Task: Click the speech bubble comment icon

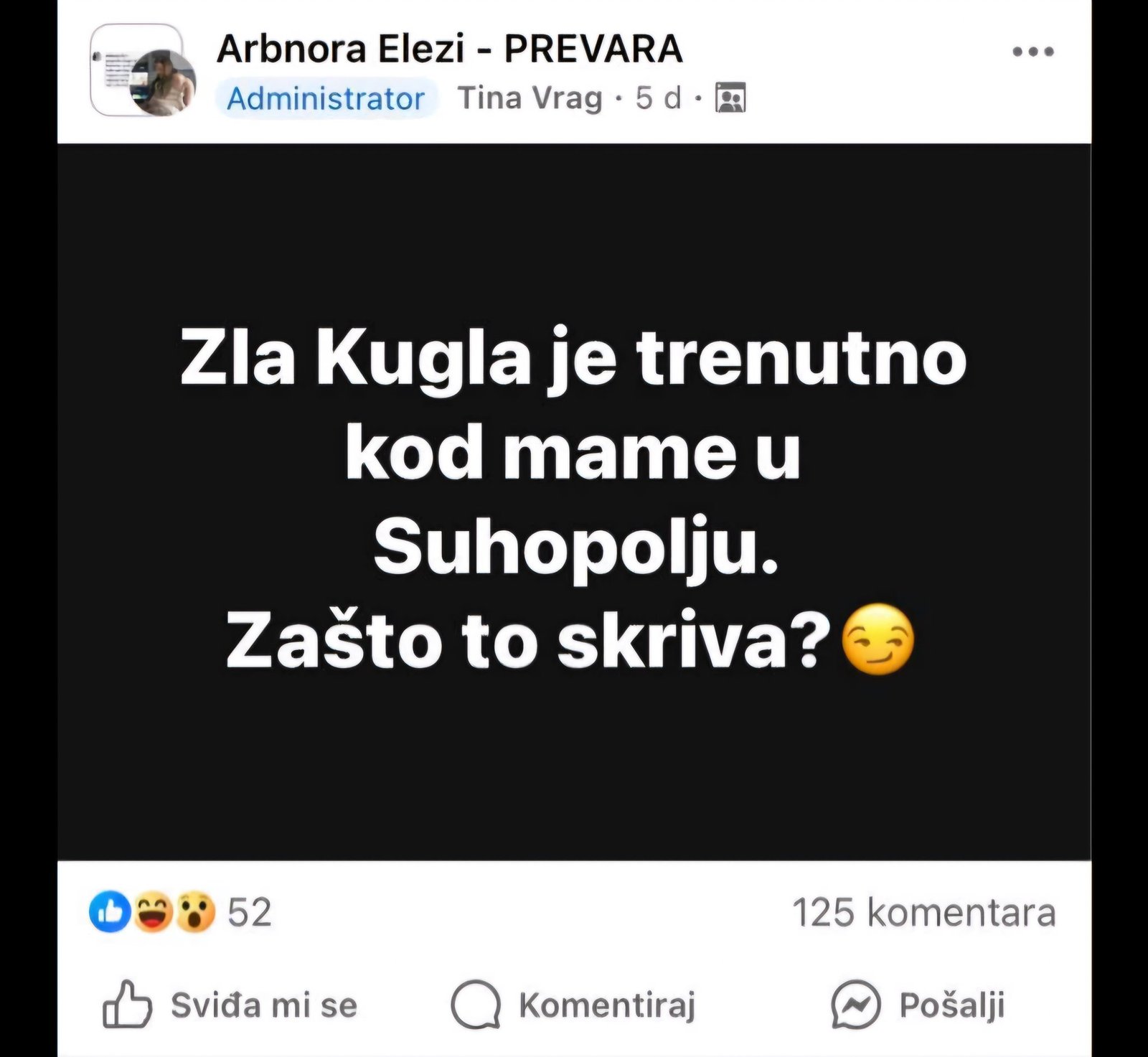Action: (x=475, y=1005)
